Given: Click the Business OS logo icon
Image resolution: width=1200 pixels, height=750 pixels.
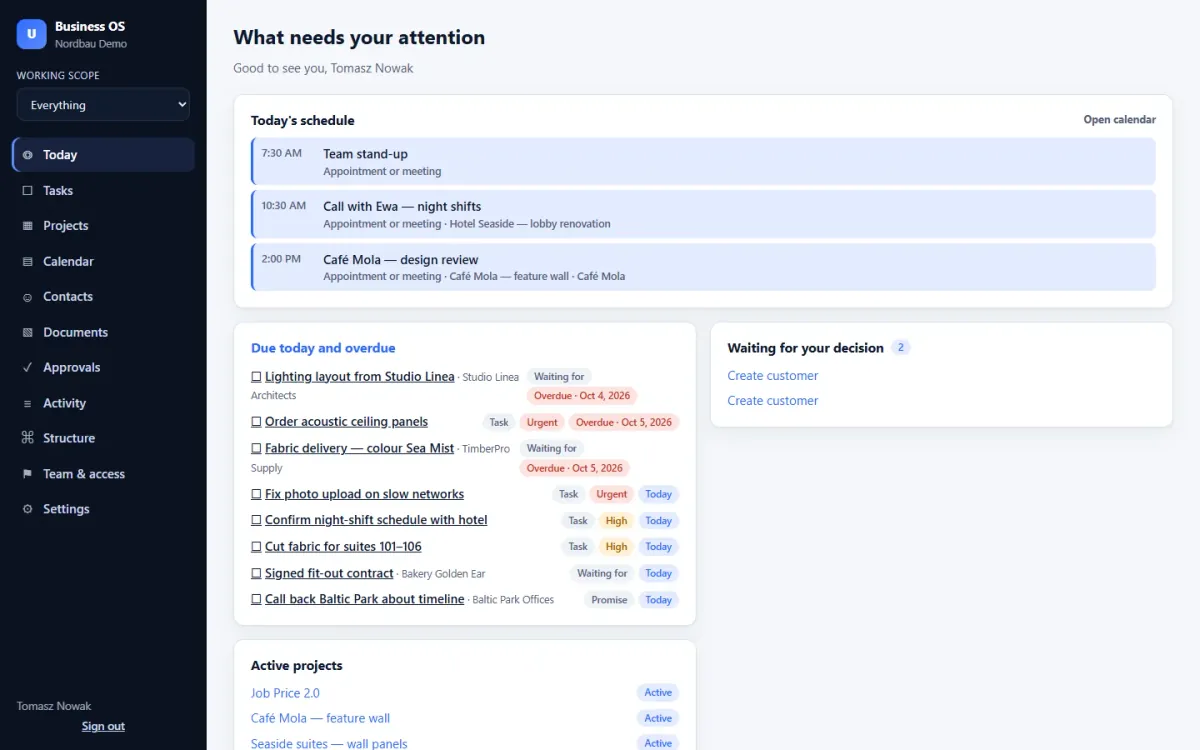Looking at the screenshot, I should point(31,34).
